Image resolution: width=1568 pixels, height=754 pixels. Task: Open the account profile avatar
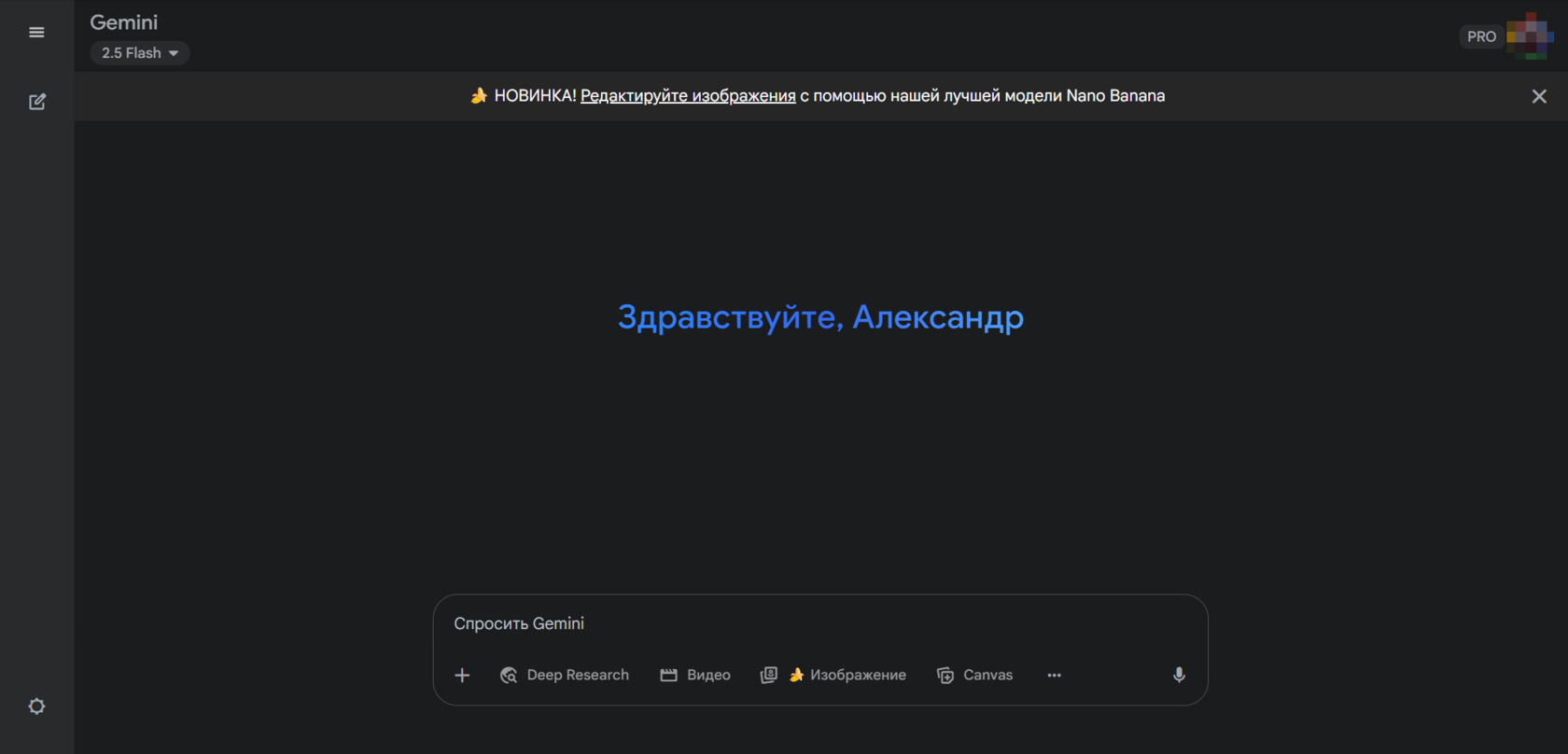point(1530,36)
